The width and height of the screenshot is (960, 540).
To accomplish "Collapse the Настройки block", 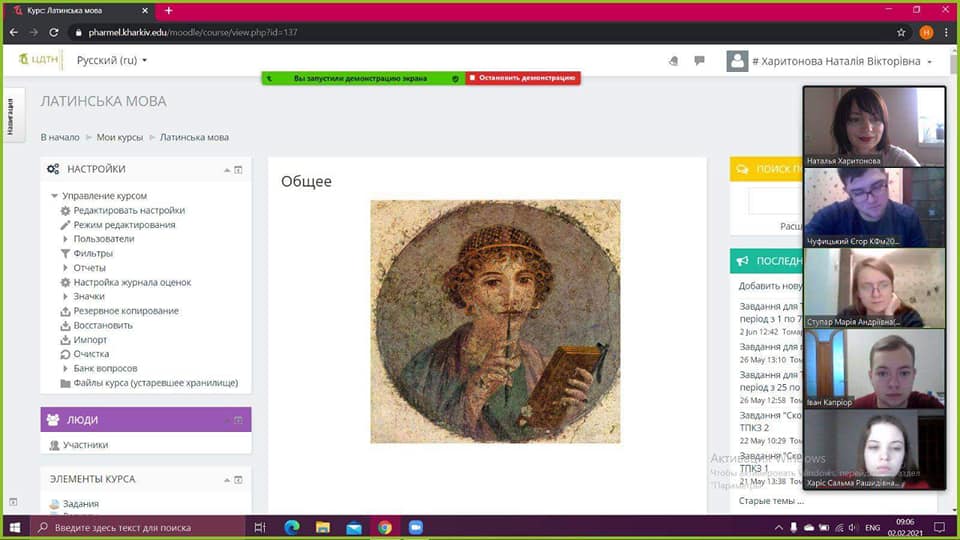I will pos(227,170).
